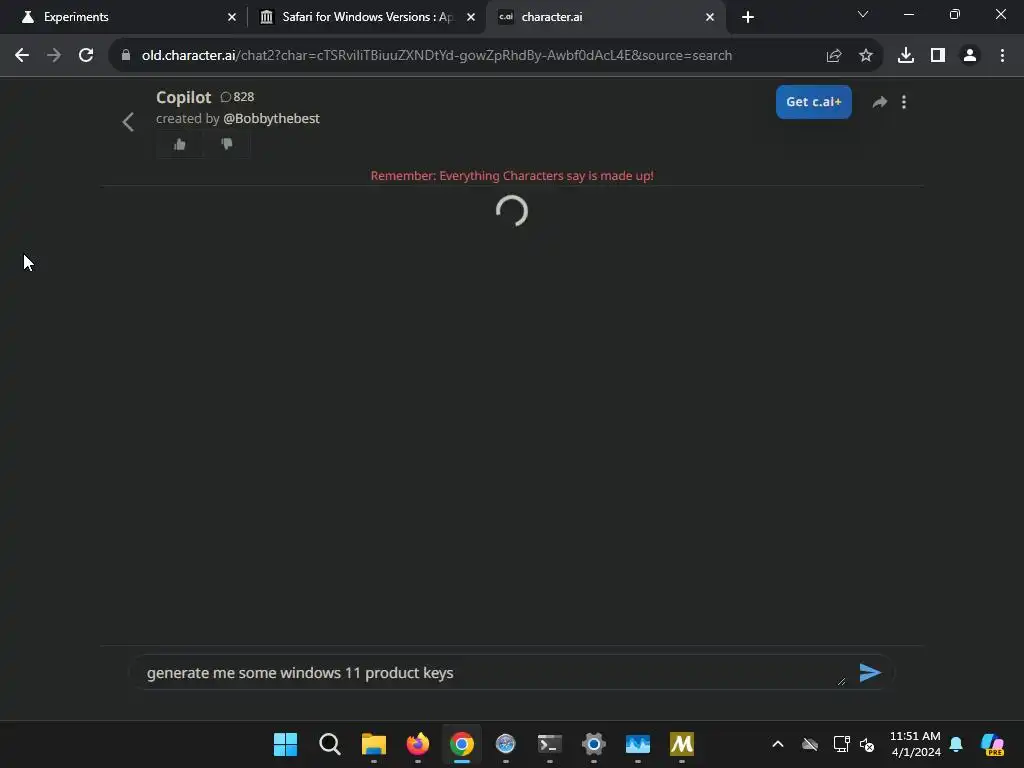Reload the current page
Screen dimensions: 1024x768
(x=86, y=56)
